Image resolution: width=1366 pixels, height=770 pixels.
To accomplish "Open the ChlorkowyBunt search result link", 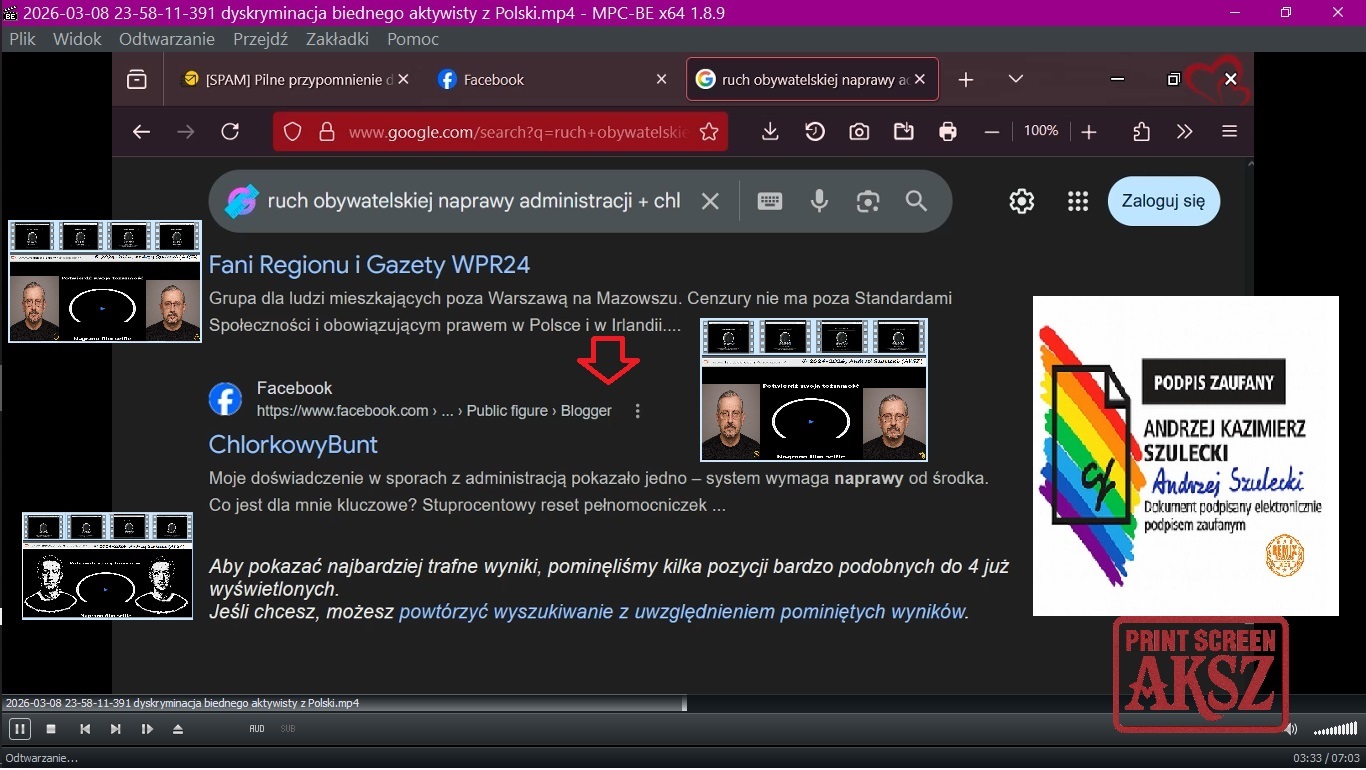I will pos(293,444).
